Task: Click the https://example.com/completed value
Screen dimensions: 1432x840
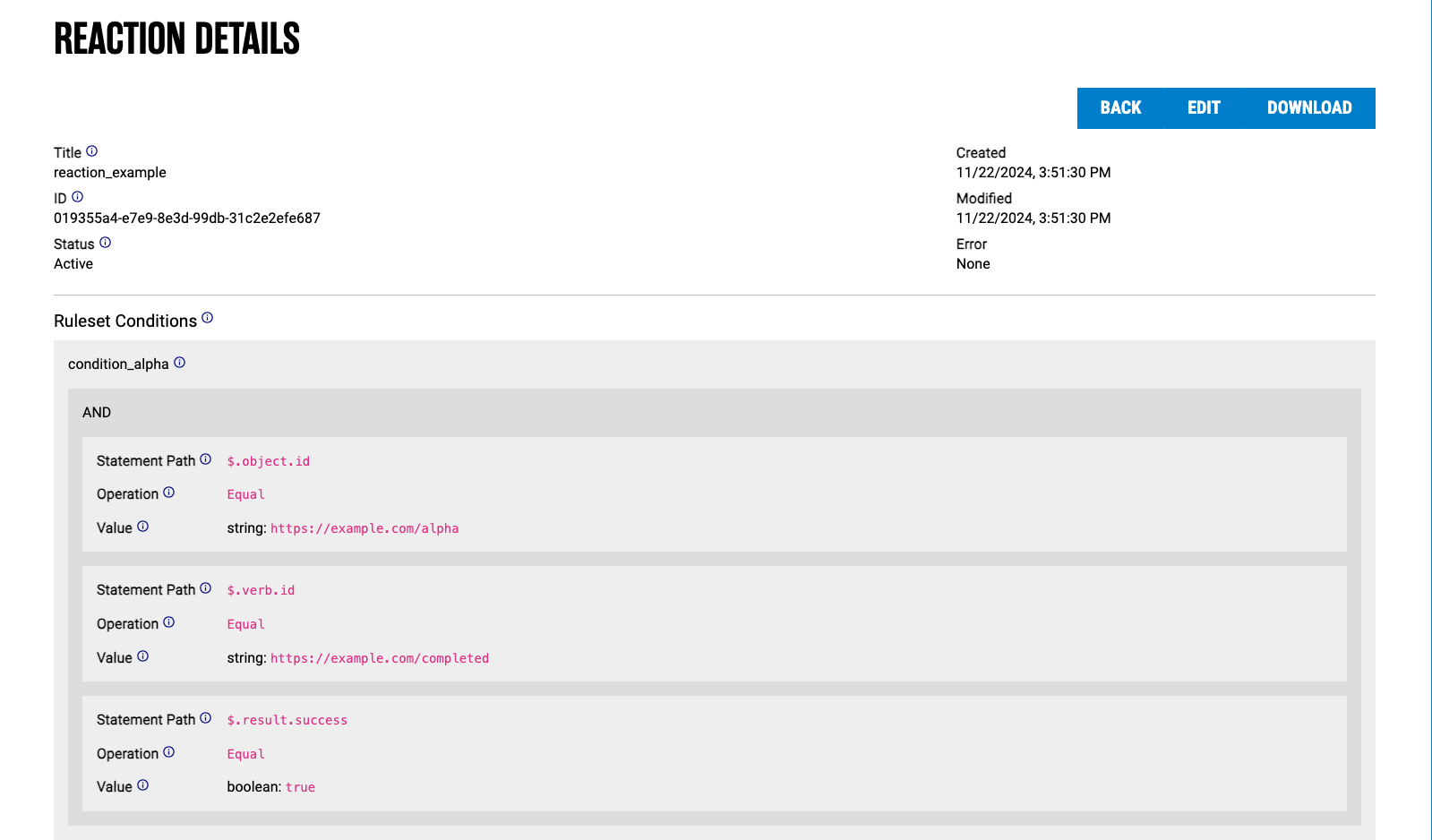Action: (380, 658)
